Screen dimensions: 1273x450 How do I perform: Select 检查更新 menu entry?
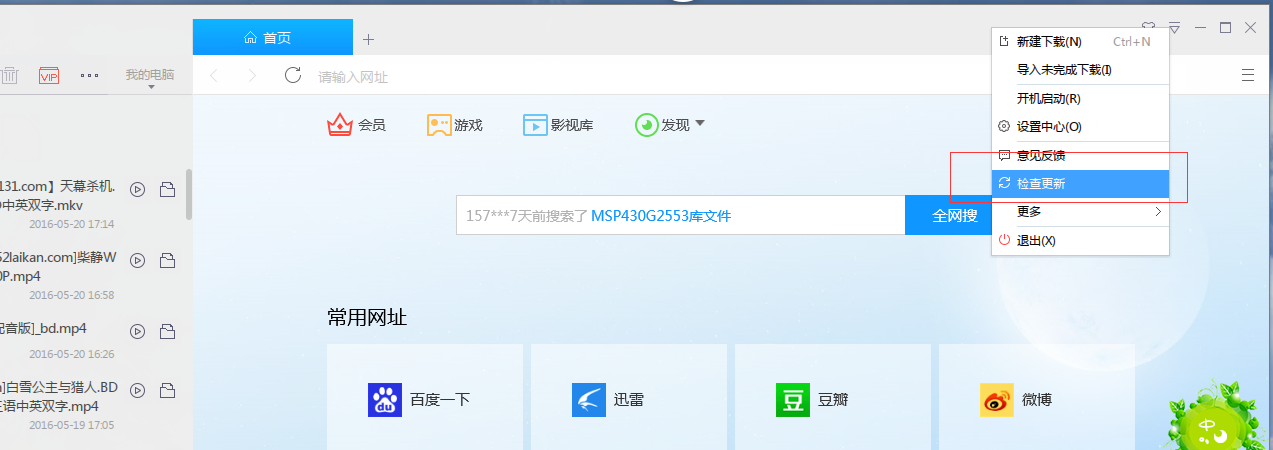click(1080, 184)
